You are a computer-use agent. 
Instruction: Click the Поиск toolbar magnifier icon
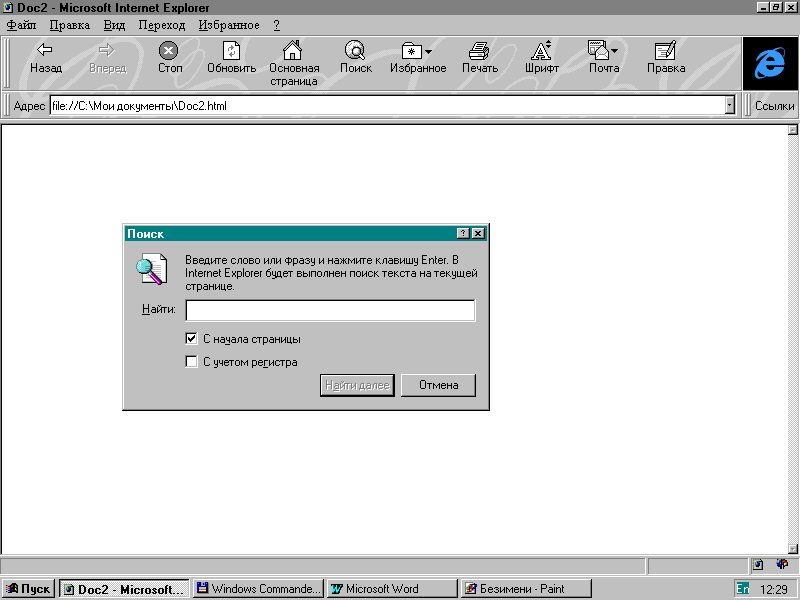coord(355,58)
